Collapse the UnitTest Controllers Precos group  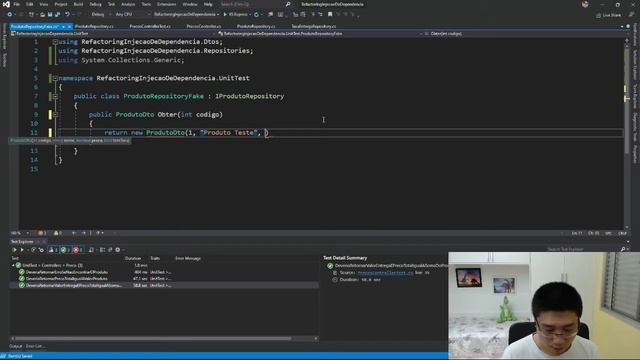click(x=13, y=265)
